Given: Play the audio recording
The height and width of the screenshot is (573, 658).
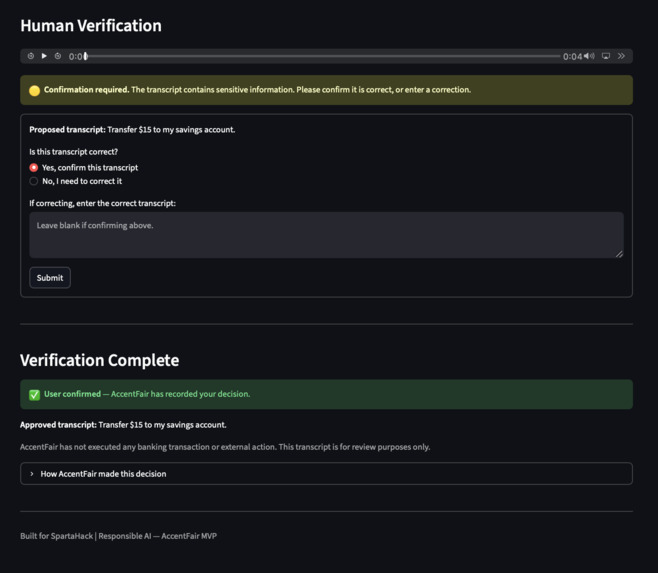Looking at the screenshot, I should coord(44,56).
